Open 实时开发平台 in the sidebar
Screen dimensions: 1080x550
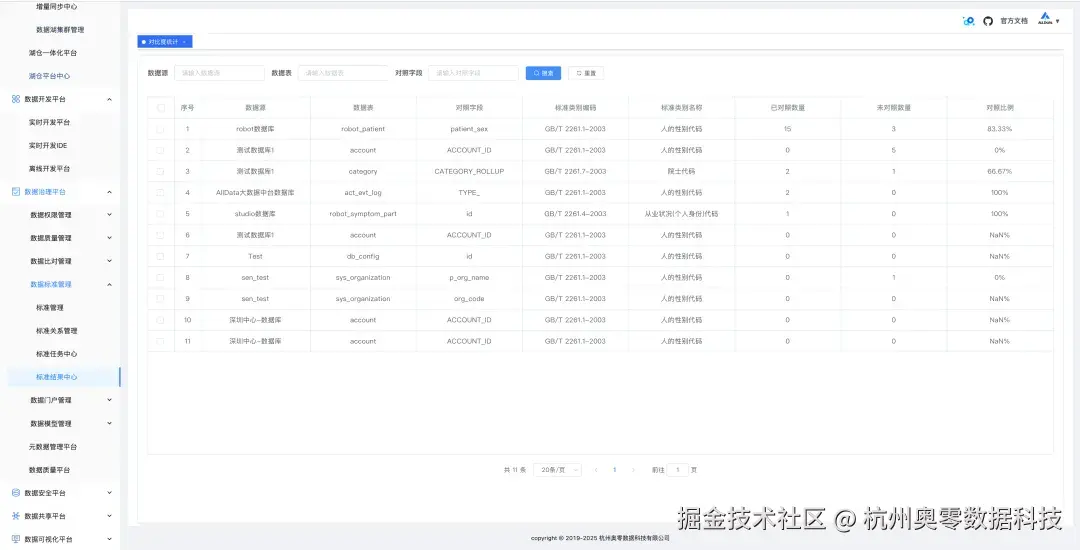[x=50, y=123]
